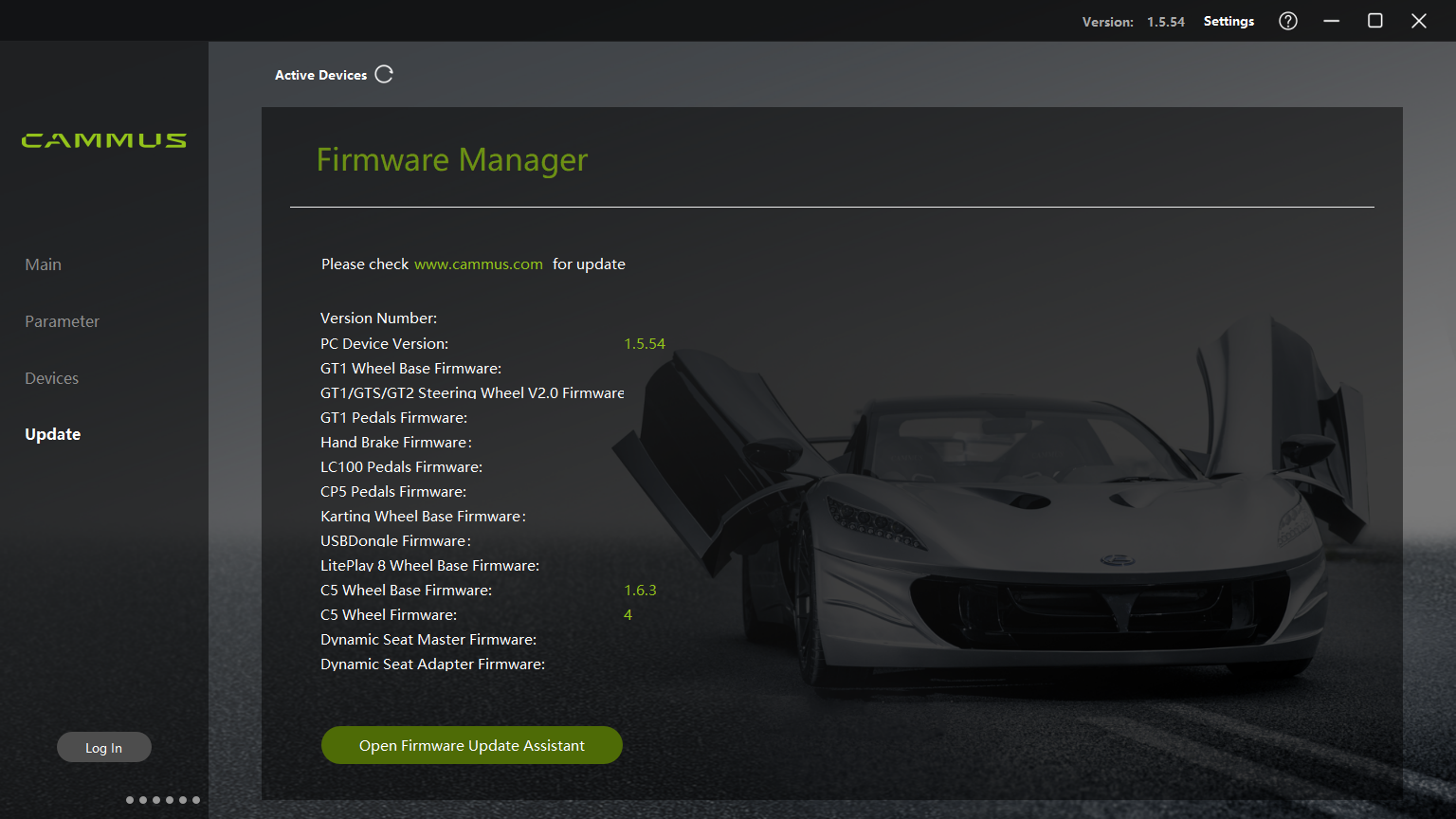Open Firmware Update Assistant
1456x819 pixels.
point(472,745)
